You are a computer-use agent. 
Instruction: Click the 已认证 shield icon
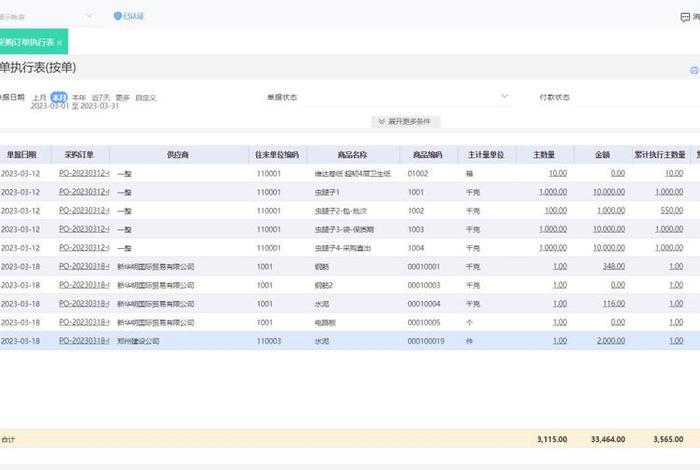(117, 16)
